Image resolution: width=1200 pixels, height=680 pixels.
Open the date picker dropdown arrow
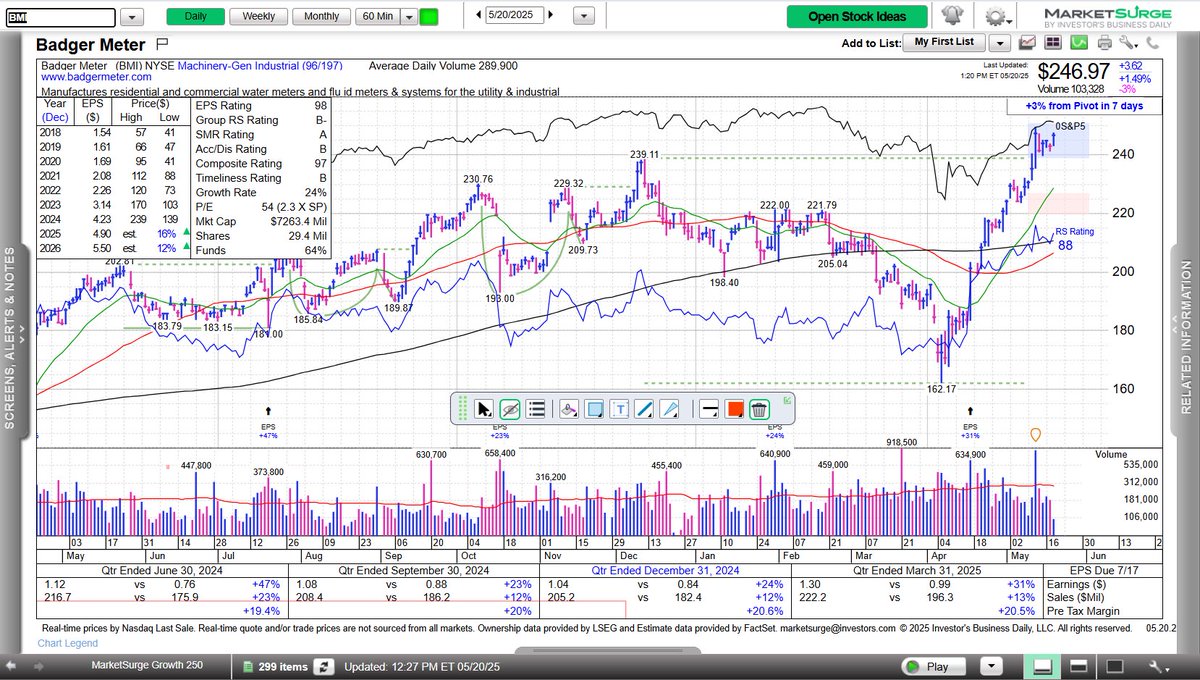pos(585,16)
